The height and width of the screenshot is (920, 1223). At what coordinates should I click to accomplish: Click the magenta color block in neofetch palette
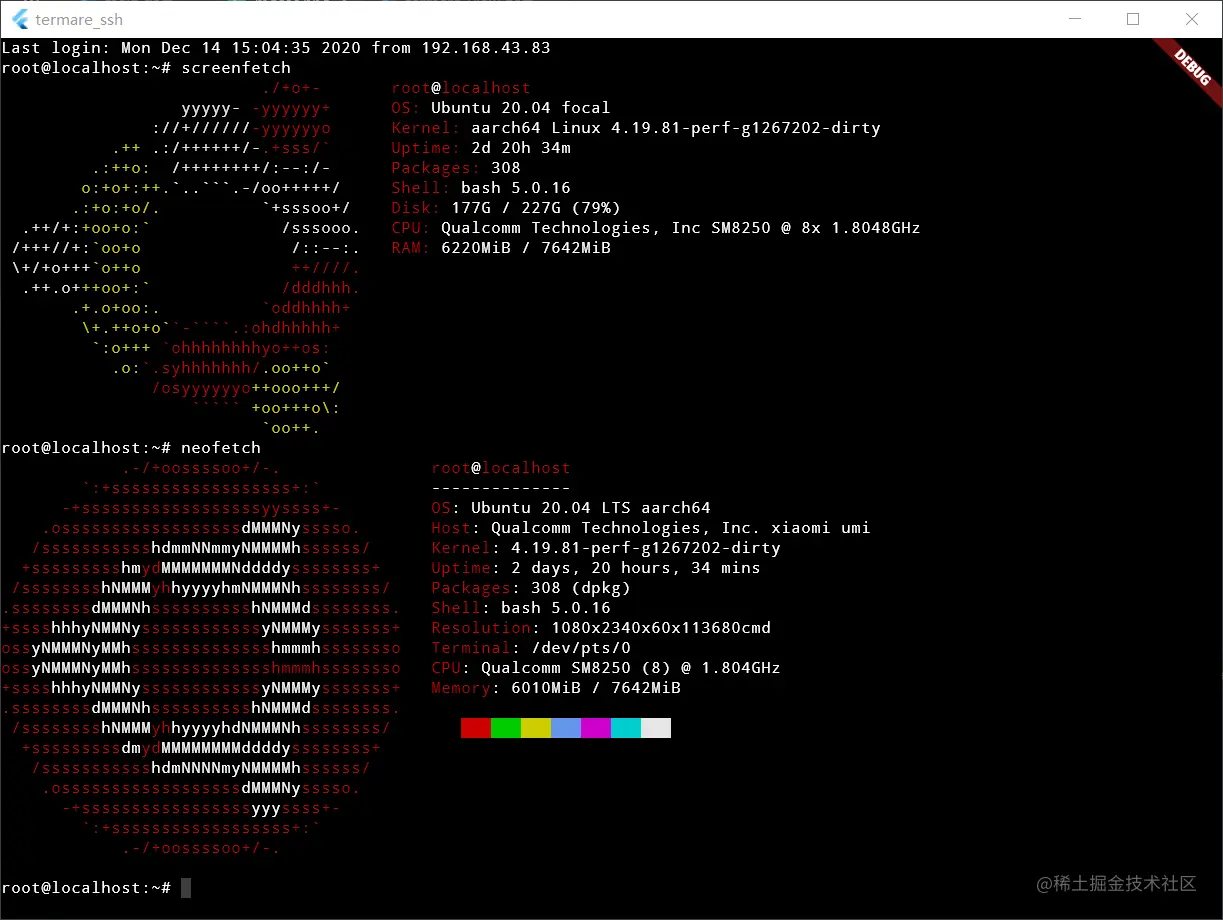[x=596, y=728]
